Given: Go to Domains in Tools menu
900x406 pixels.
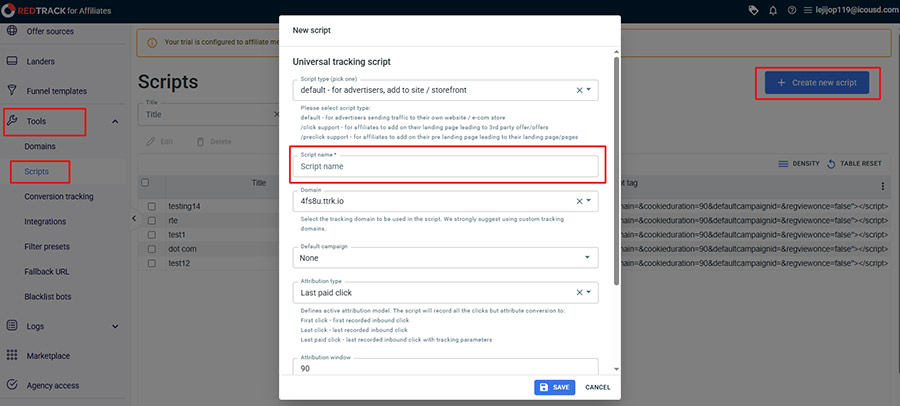Looking at the screenshot, I should [x=40, y=146].
